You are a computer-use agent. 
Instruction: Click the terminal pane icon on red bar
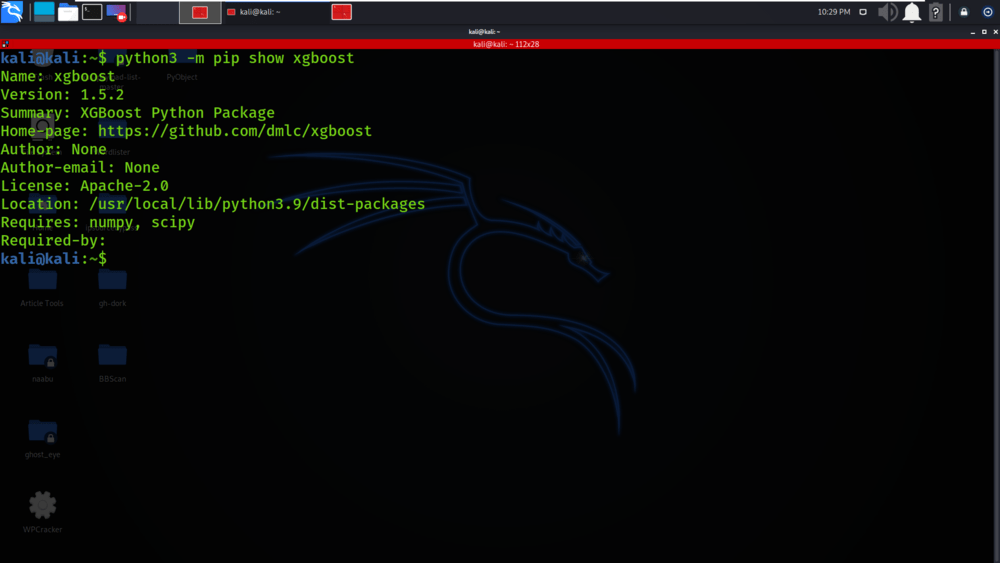click(5, 44)
